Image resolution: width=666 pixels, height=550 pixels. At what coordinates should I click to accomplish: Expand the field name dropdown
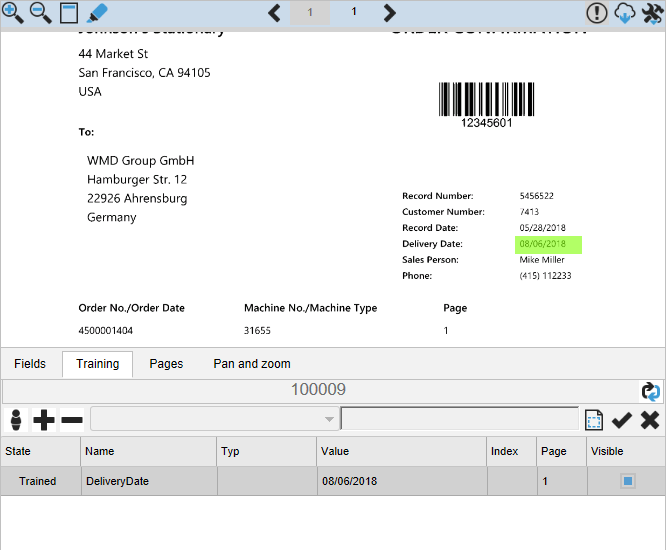(328, 419)
